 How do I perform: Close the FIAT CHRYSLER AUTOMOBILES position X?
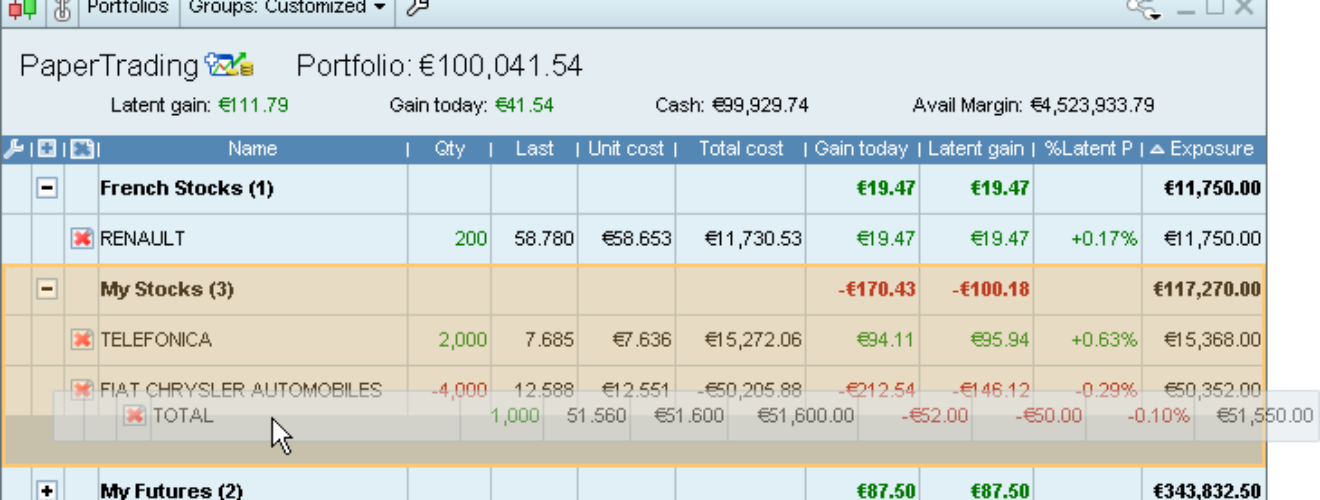click(x=82, y=389)
